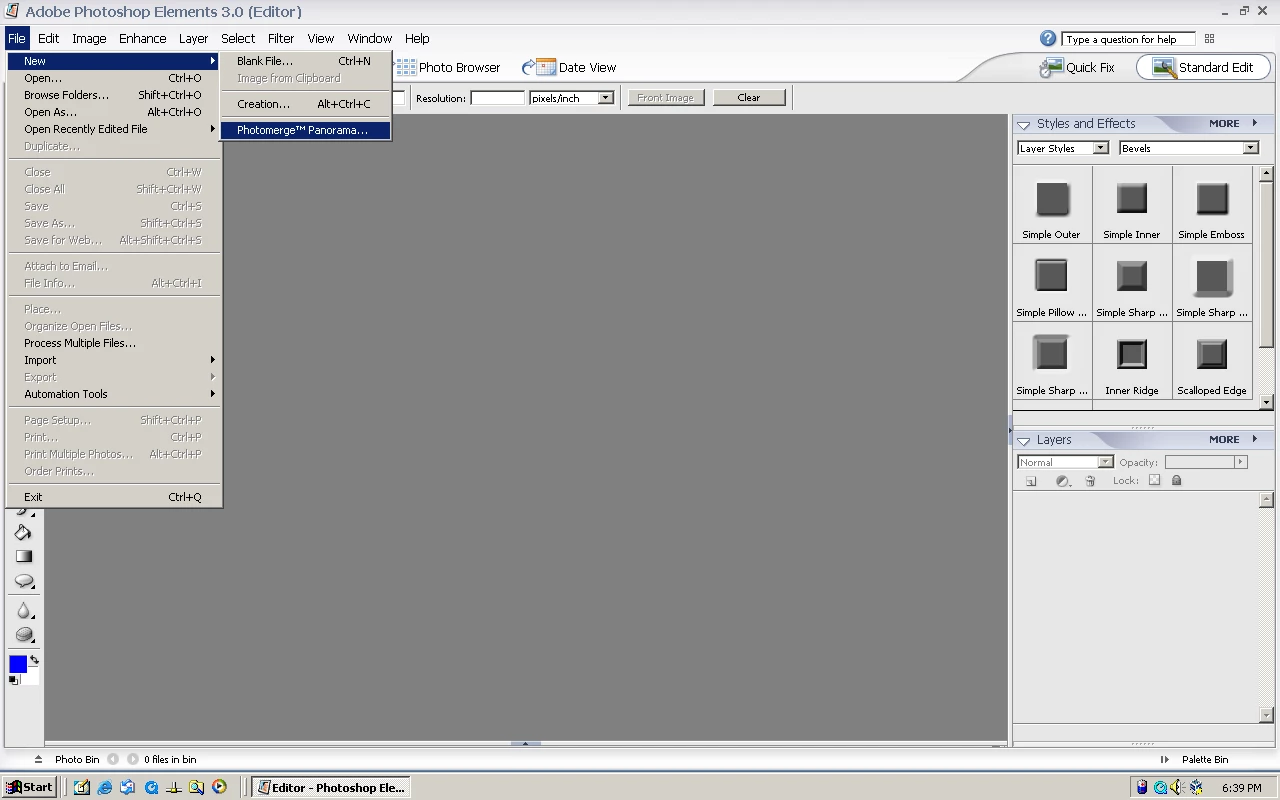Choose Blank File from New submenu
The height and width of the screenshot is (800, 1280).
pos(305,61)
